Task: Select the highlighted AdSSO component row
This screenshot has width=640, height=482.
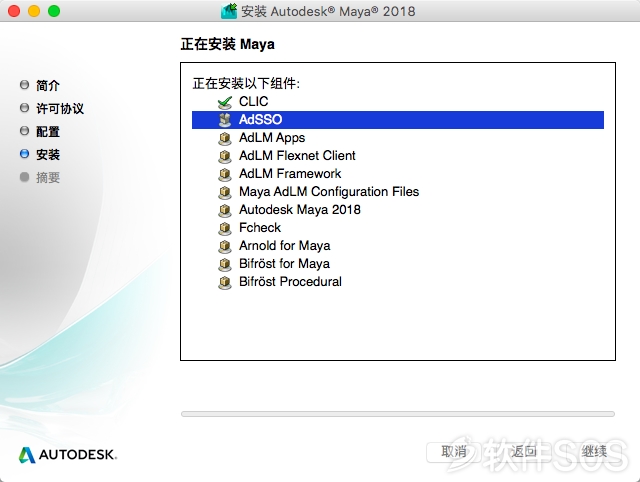Action: (398, 120)
